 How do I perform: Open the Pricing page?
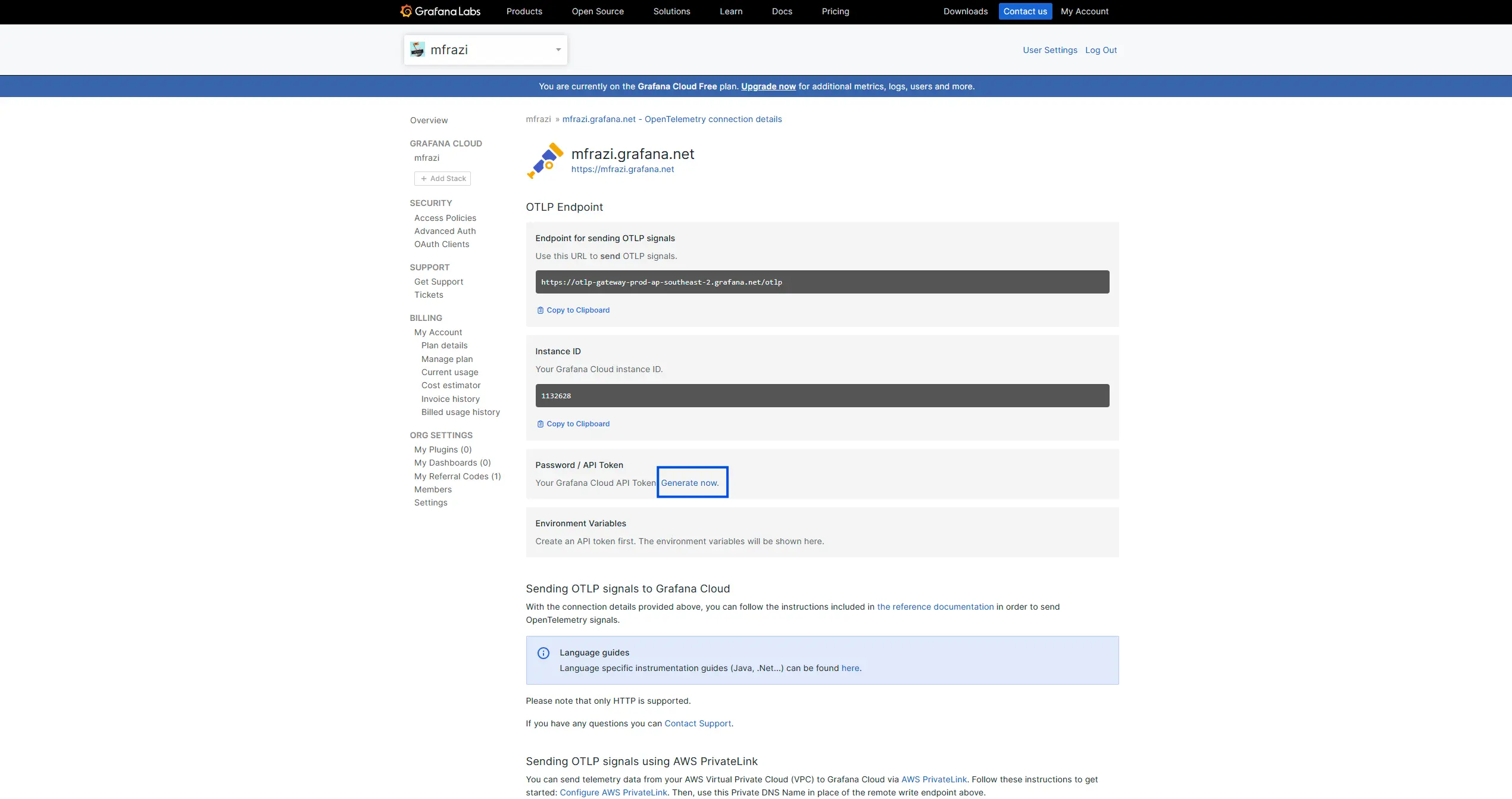click(835, 11)
